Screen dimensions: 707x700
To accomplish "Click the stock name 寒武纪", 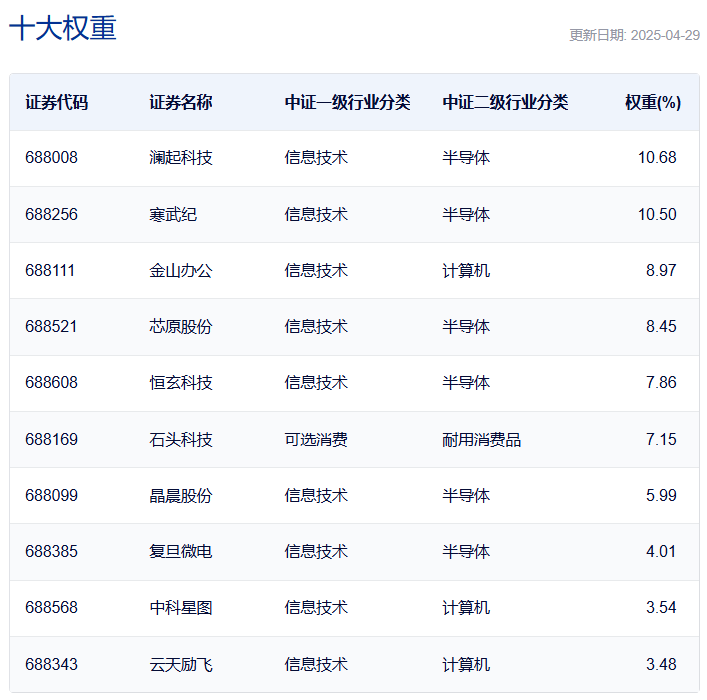I will (x=173, y=214).
